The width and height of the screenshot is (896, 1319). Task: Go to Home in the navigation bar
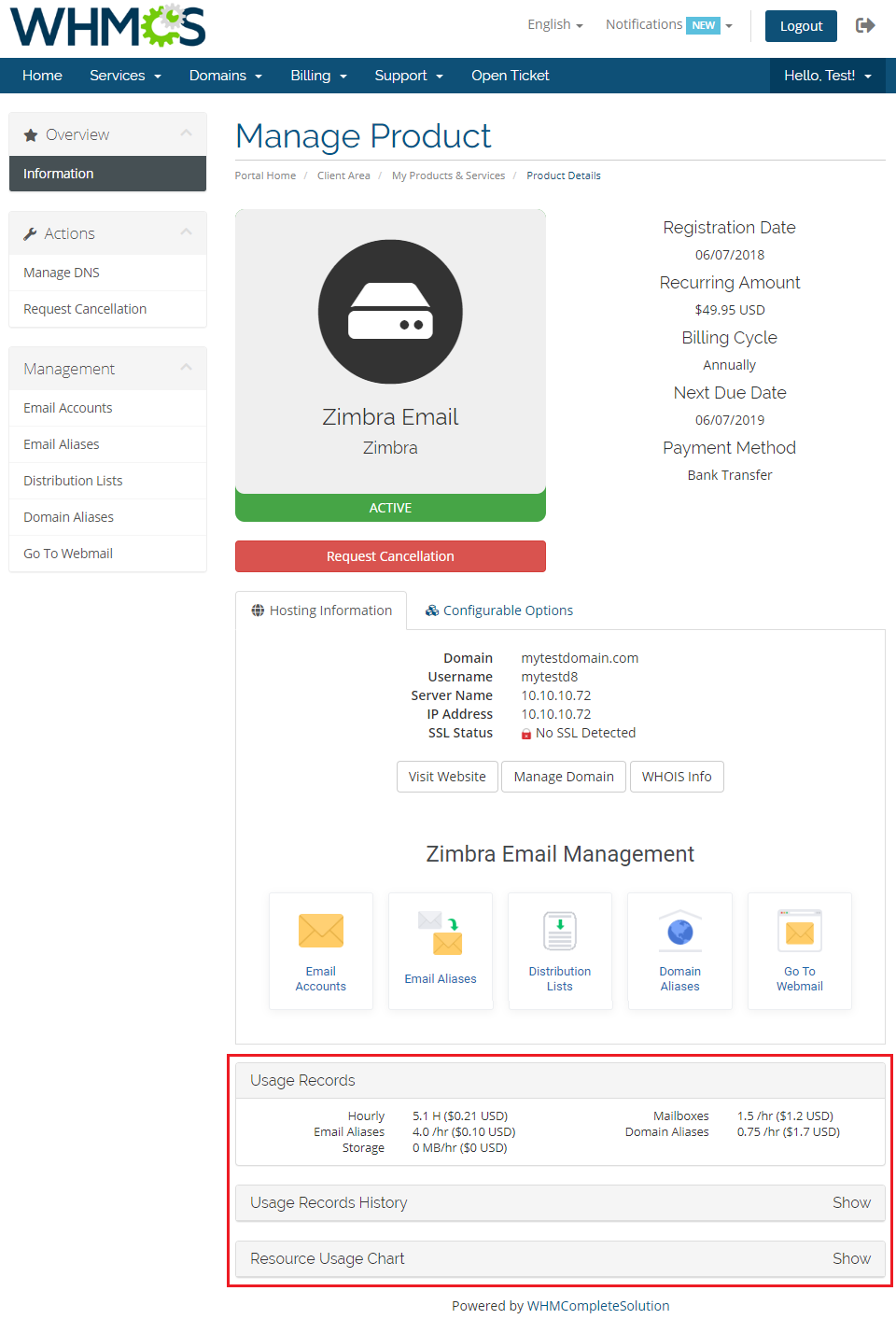point(42,76)
